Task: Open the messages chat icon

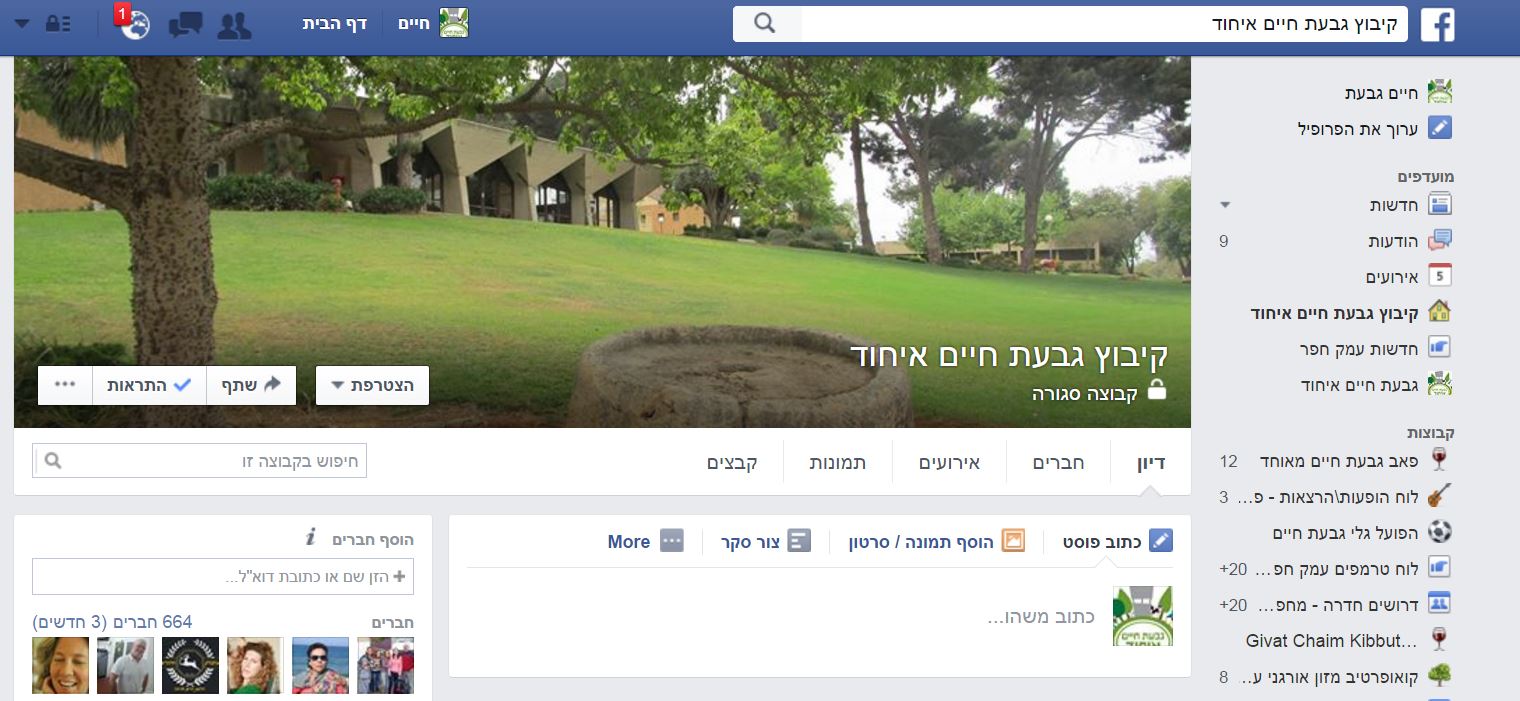Action: tap(185, 25)
